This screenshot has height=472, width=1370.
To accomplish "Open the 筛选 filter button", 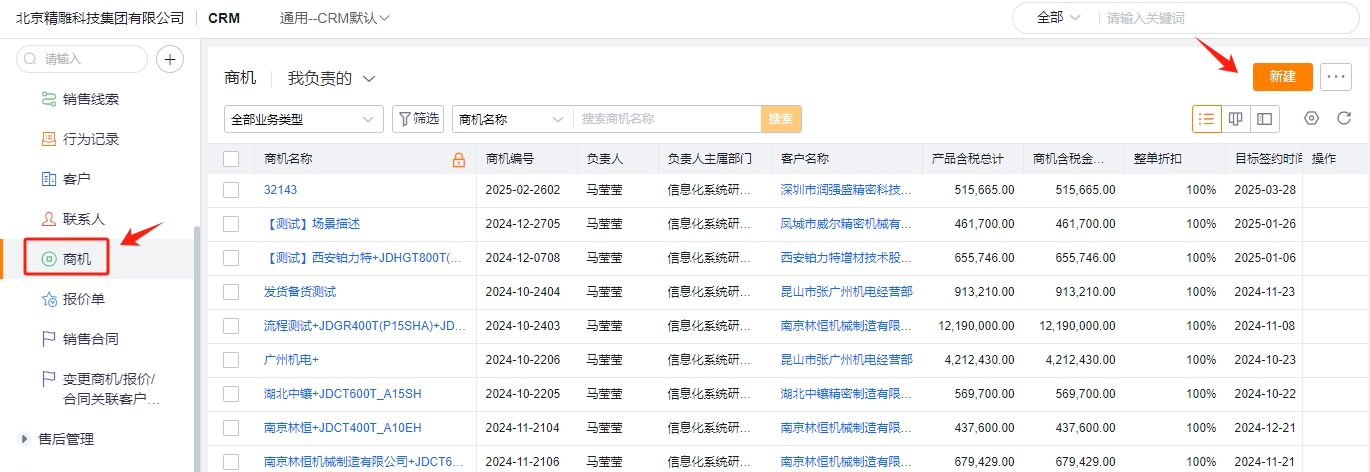I will (418, 119).
